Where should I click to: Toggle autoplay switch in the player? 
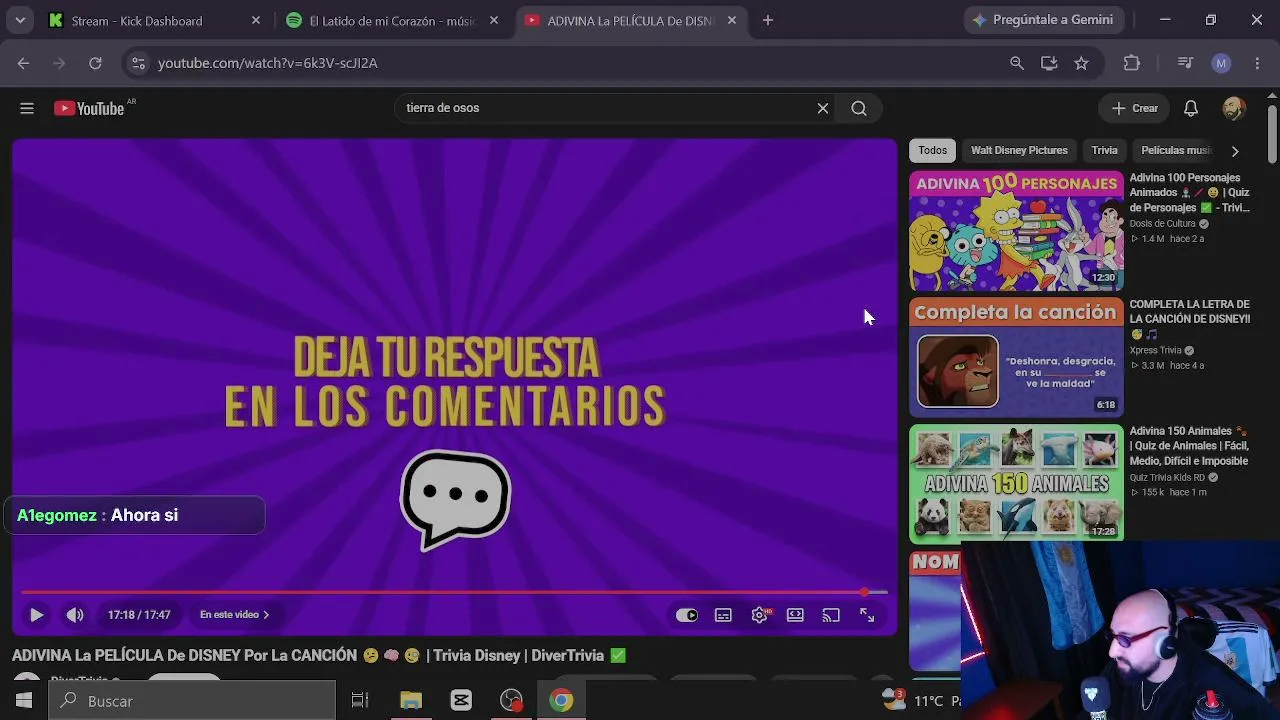click(x=687, y=615)
